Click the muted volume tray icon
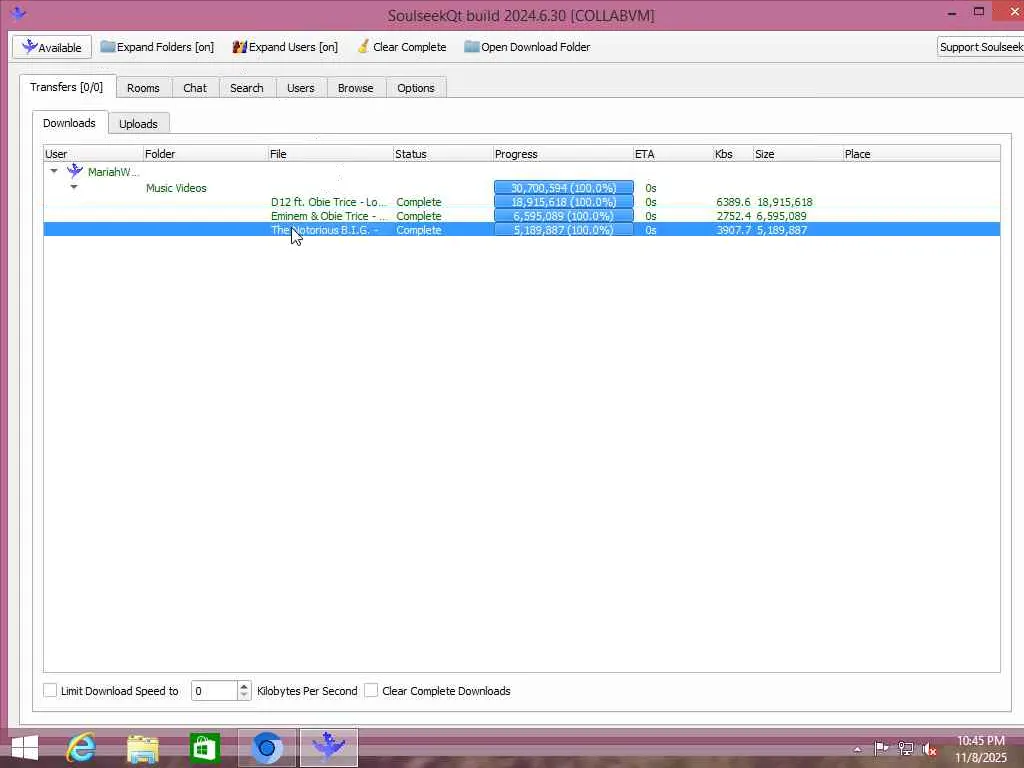This screenshot has width=1024, height=768. [x=930, y=749]
